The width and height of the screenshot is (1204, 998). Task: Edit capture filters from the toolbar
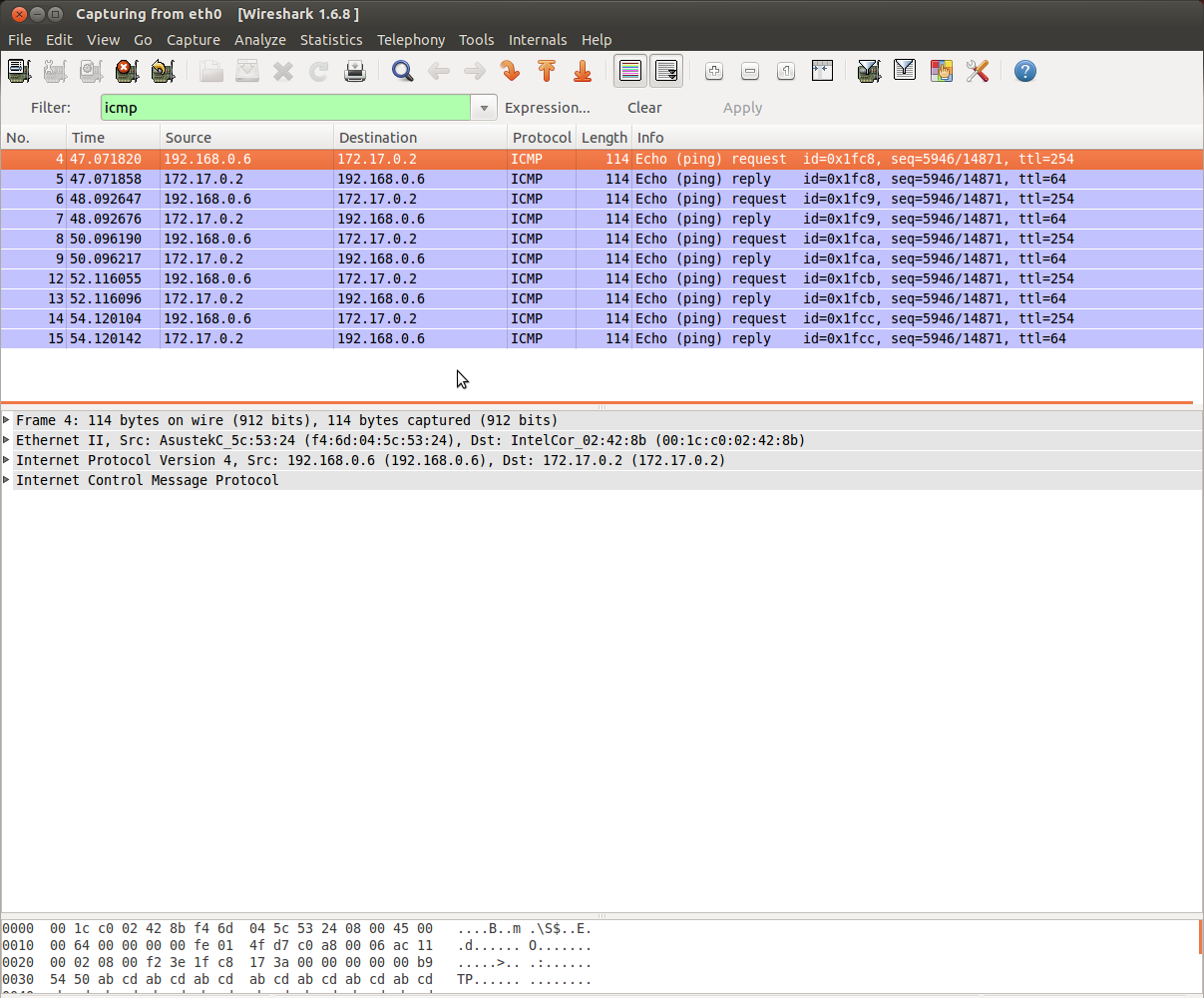point(869,71)
